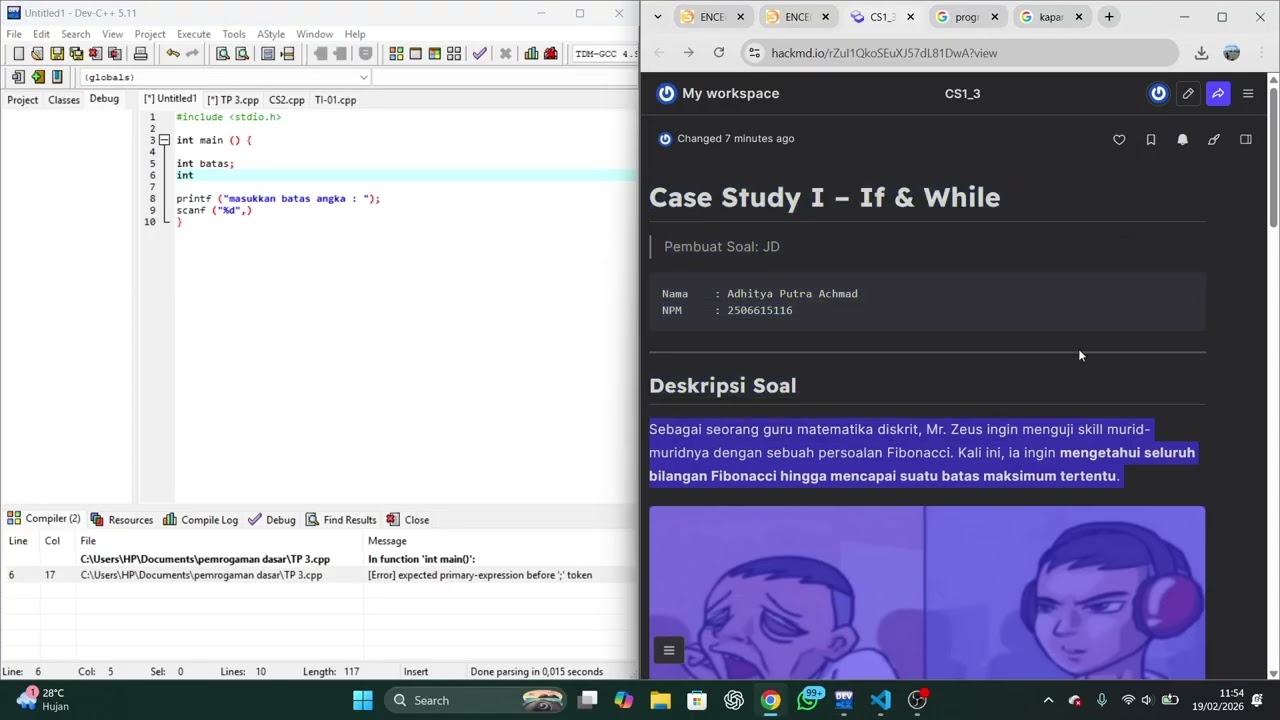This screenshot has height=720, width=1280.
Task: Toggle the HackMD side panel icon
Action: pos(1246,140)
